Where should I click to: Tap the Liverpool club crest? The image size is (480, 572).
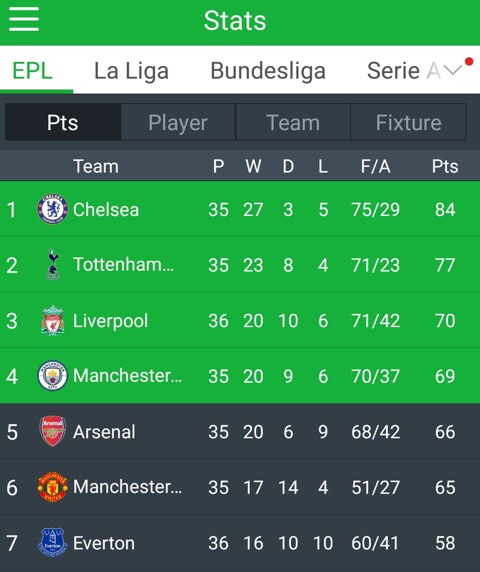click(53, 320)
